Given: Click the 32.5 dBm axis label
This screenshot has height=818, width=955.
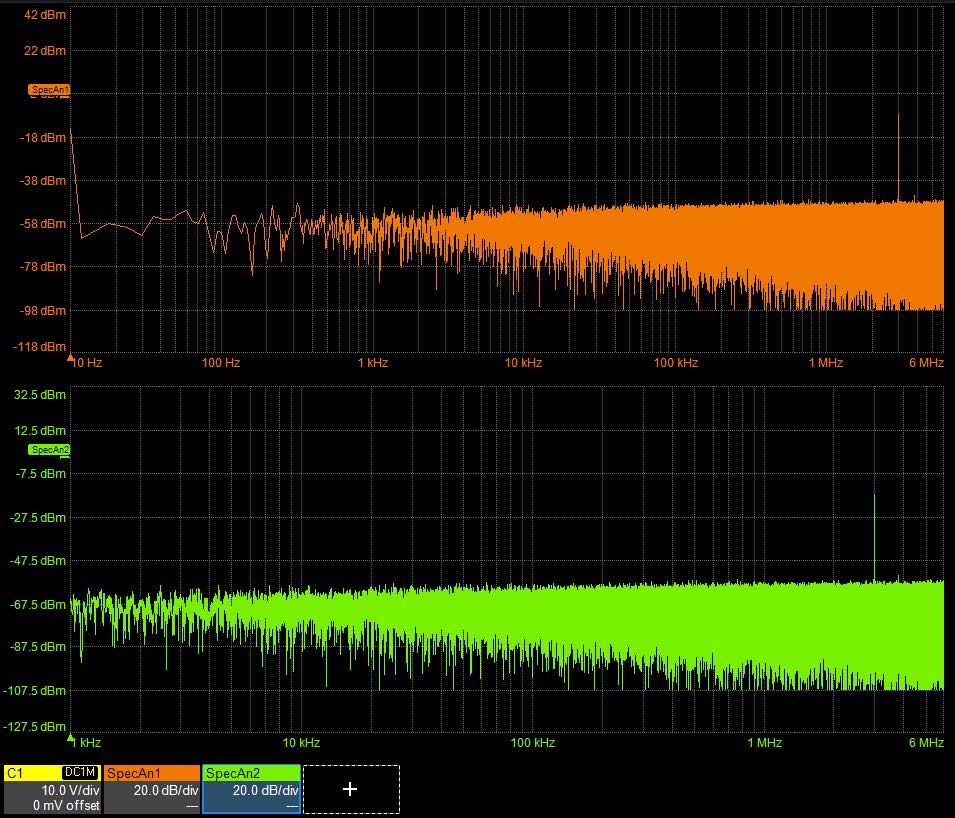Looking at the screenshot, I should click(x=40, y=395).
